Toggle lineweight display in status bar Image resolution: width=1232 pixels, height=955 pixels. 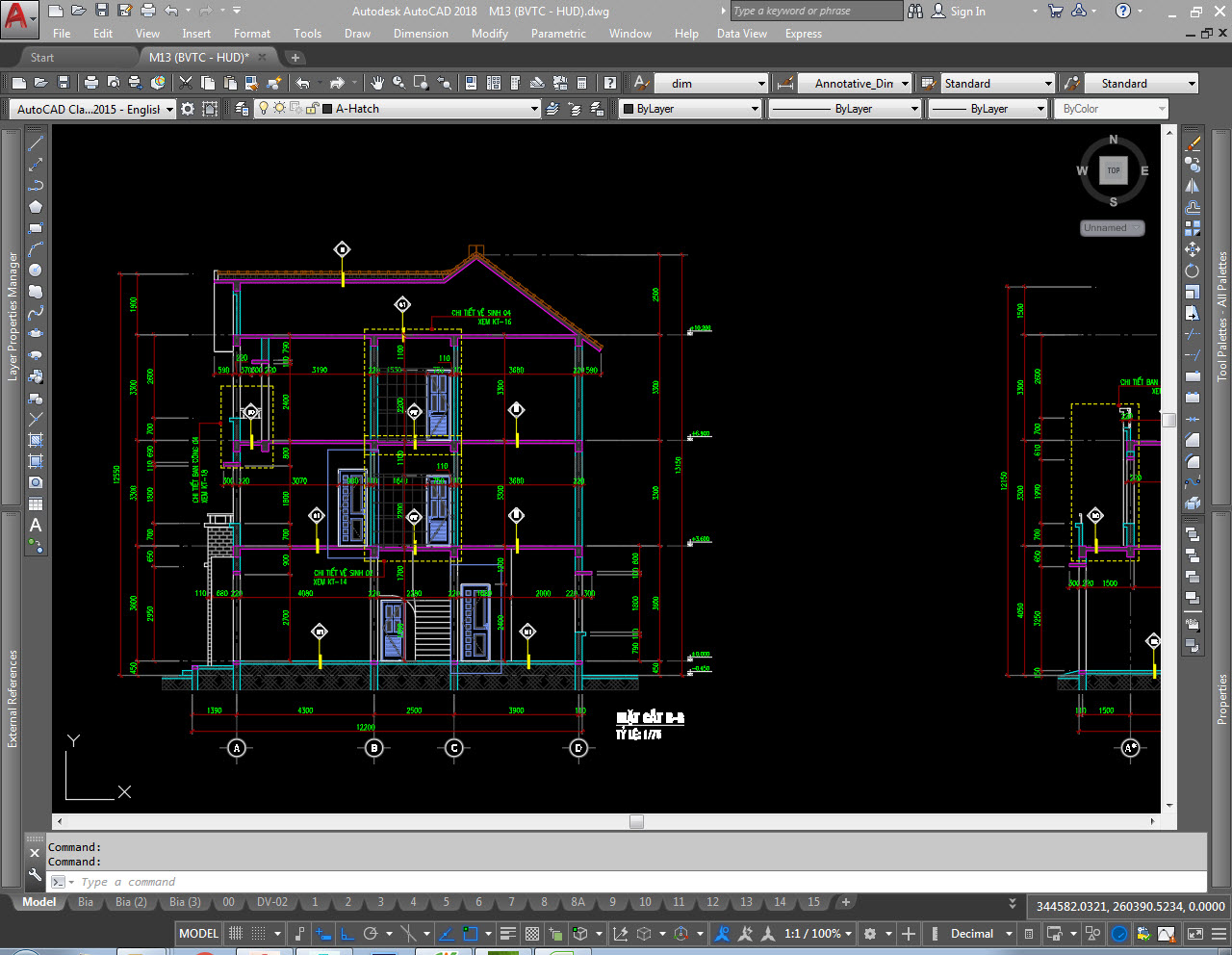point(509,933)
